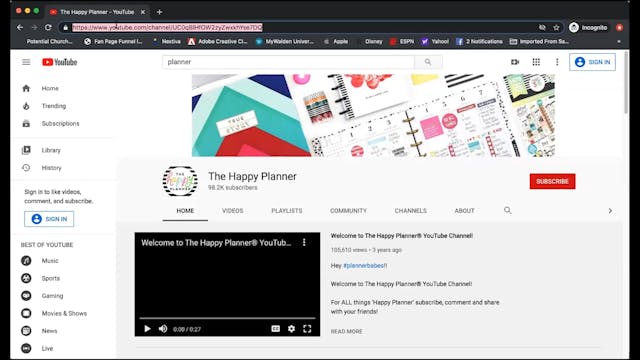Expand description with READ MORE
Viewport: 640px width, 360px height.
coord(346,331)
